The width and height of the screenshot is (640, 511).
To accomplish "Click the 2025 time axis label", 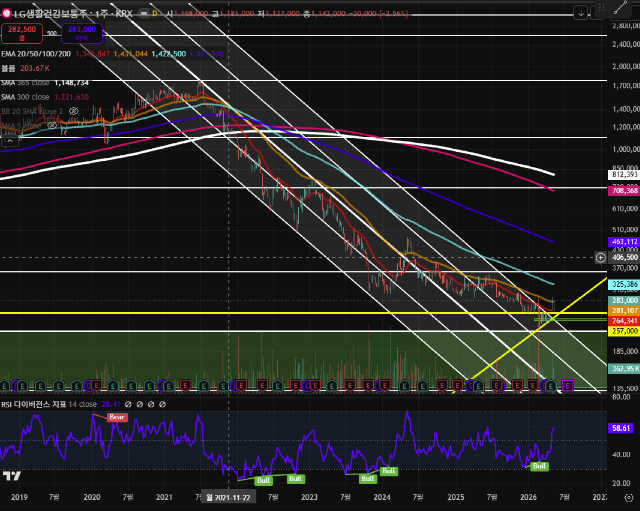I will pos(456,497).
